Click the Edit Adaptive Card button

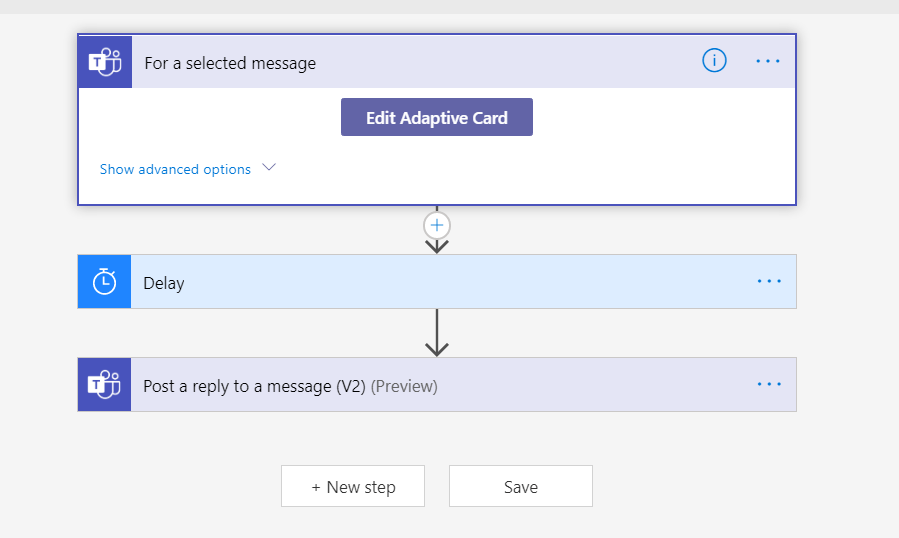point(436,117)
